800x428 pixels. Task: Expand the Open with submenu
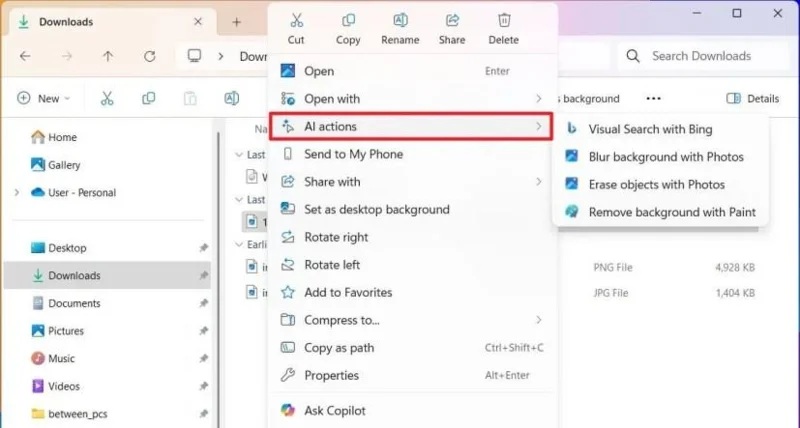pos(412,98)
